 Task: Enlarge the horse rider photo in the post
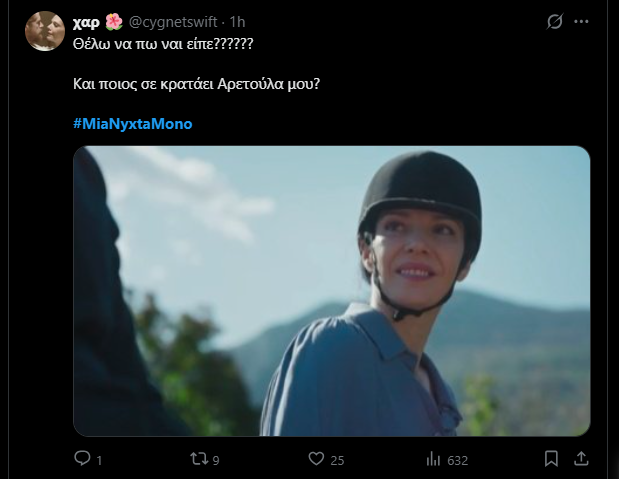coord(331,291)
